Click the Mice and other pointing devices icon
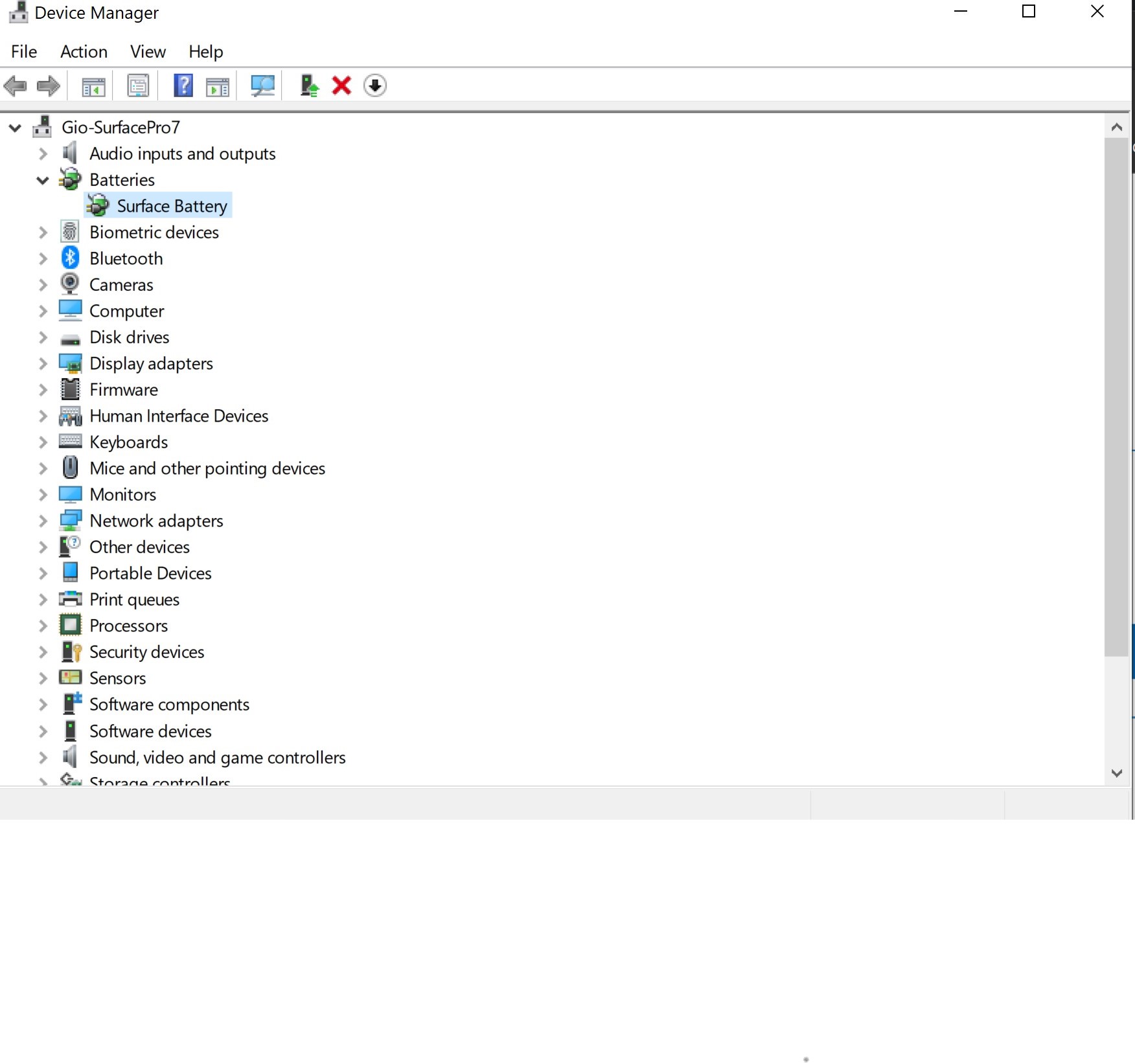 point(70,468)
